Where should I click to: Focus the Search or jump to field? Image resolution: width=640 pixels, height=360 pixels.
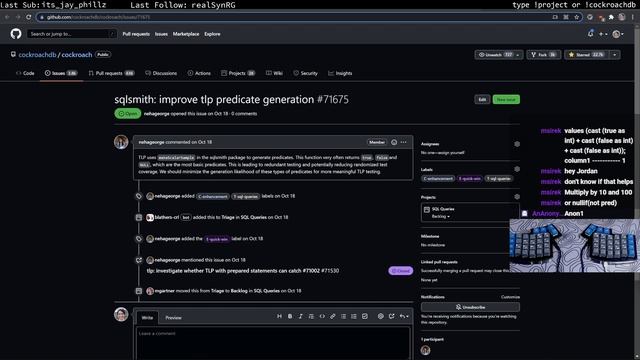tap(72, 34)
